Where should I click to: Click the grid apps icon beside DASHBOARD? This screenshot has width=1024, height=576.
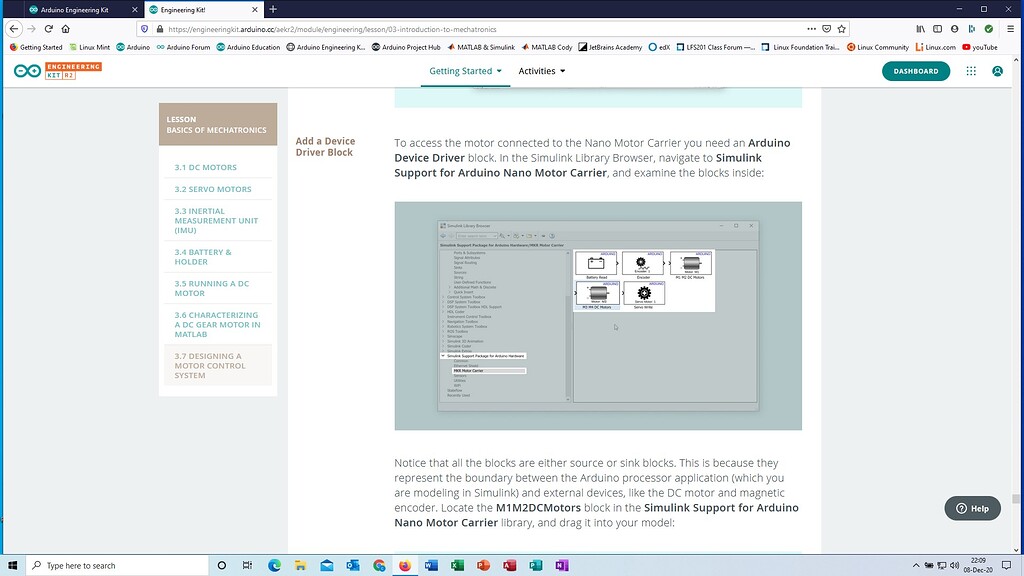point(970,71)
